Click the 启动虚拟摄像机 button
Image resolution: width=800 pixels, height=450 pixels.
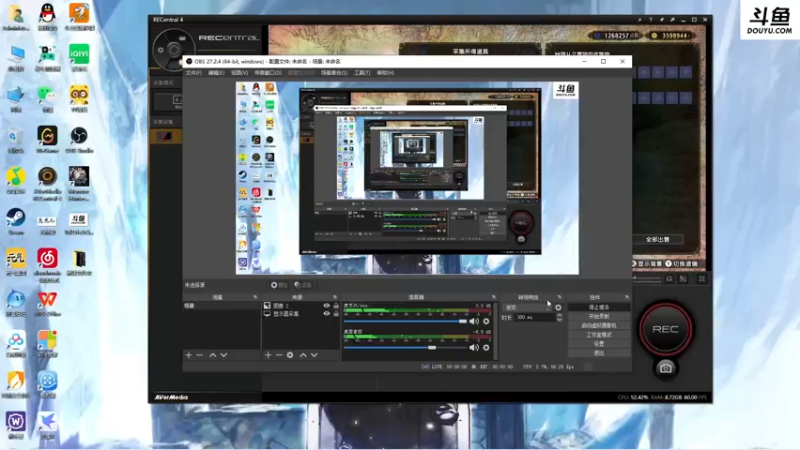point(599,326)
